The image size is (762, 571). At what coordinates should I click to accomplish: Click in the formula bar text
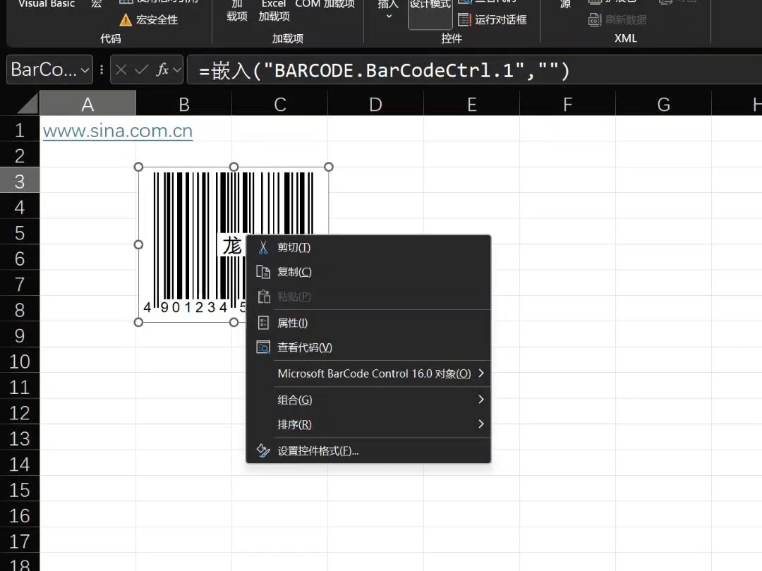click(x=384, y=71)
